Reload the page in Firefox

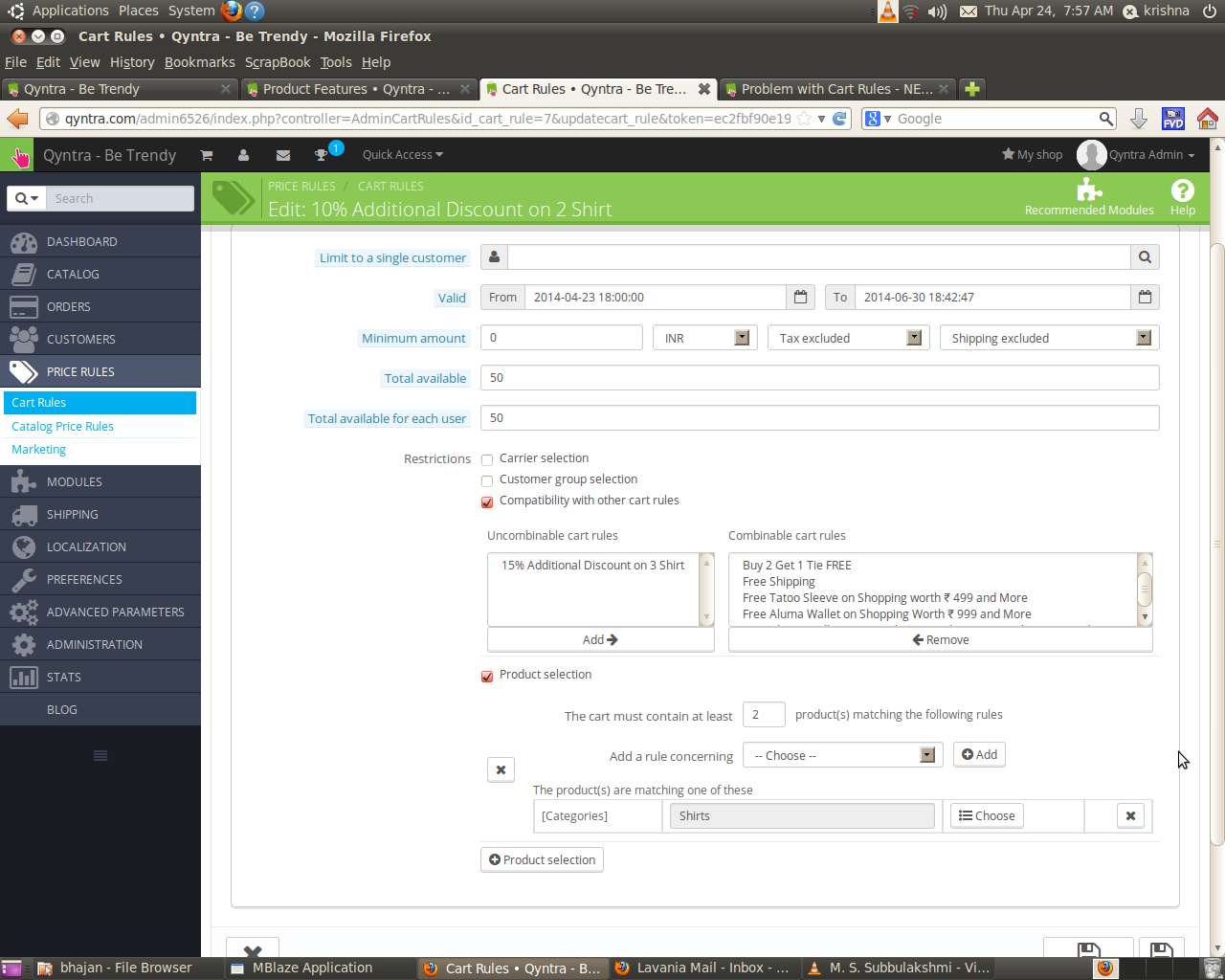pos(839,119)
